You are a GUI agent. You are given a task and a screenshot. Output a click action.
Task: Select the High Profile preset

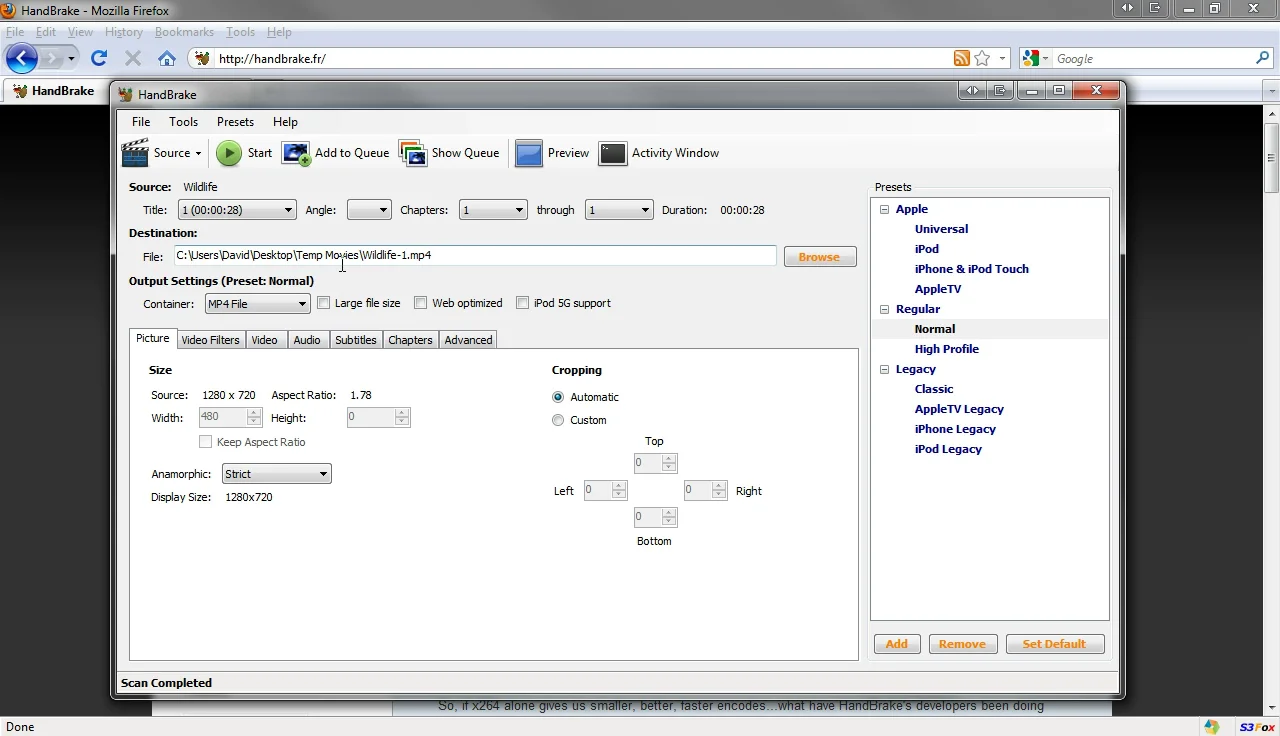946,349
